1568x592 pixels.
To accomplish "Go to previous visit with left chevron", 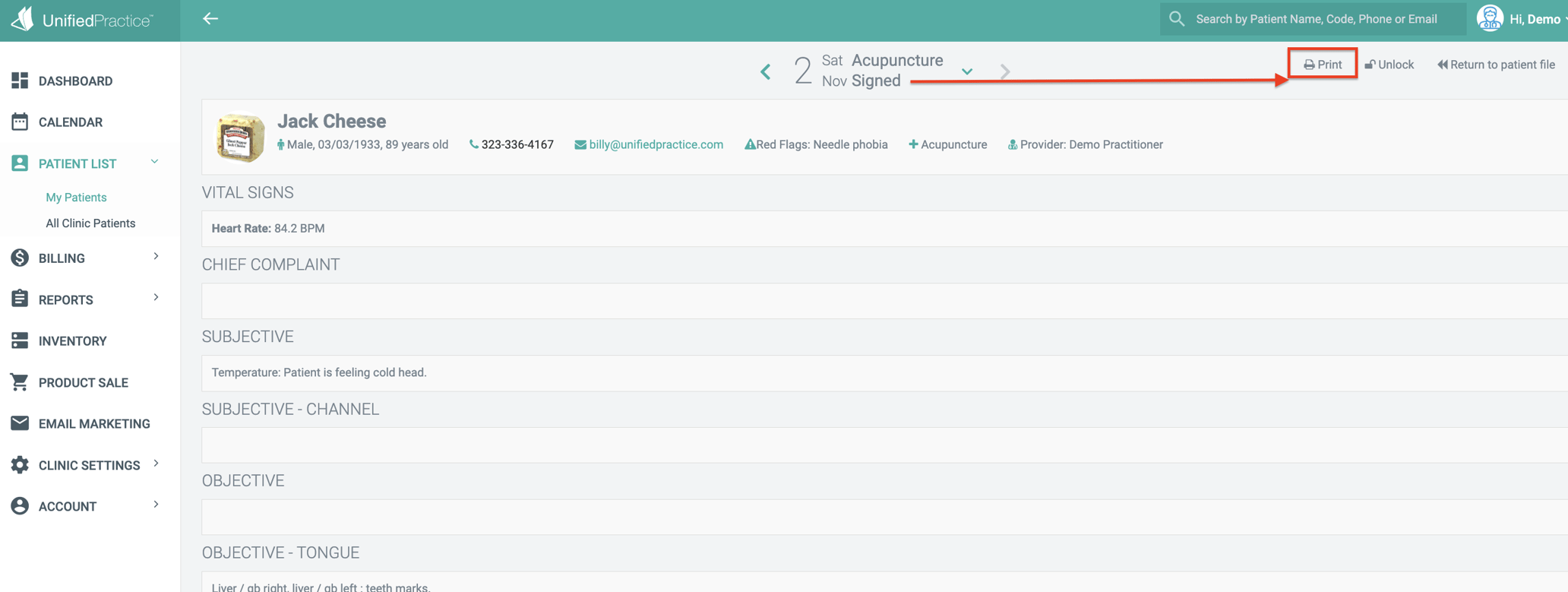I will 766,72.
